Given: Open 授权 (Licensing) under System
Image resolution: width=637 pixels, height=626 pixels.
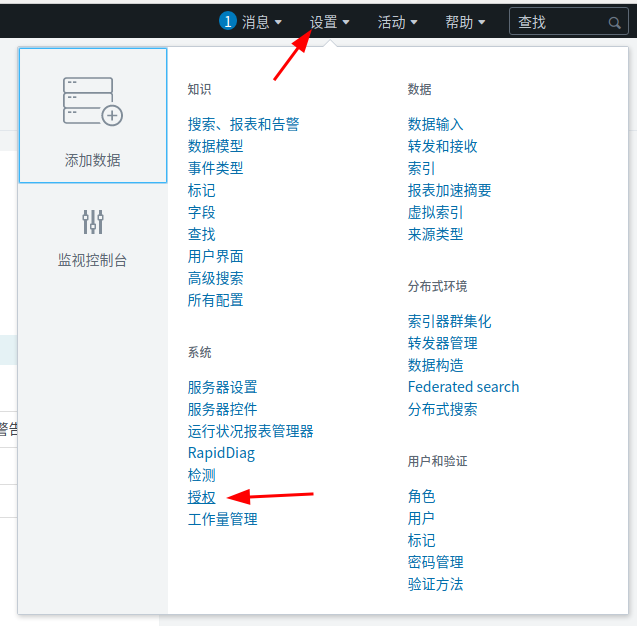Looking at the screenshot, I should [201, 497].
